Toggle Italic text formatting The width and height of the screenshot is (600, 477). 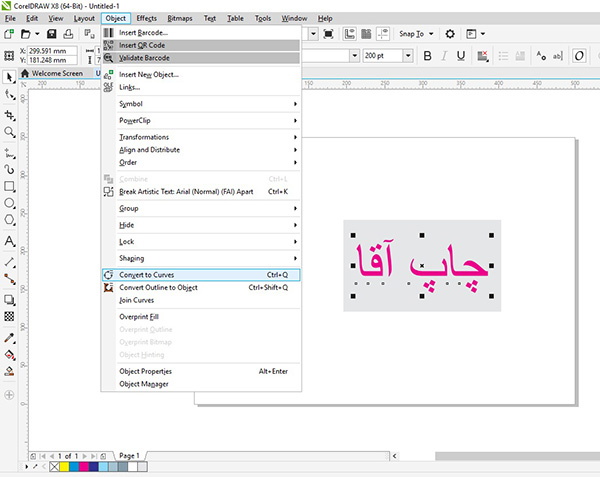pos(444,56)
